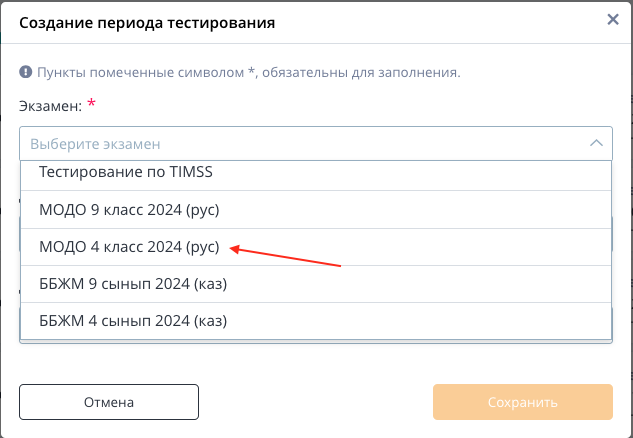Click the 'Сохранить' button
The image size is (633, 438).
tap(523, 402)
